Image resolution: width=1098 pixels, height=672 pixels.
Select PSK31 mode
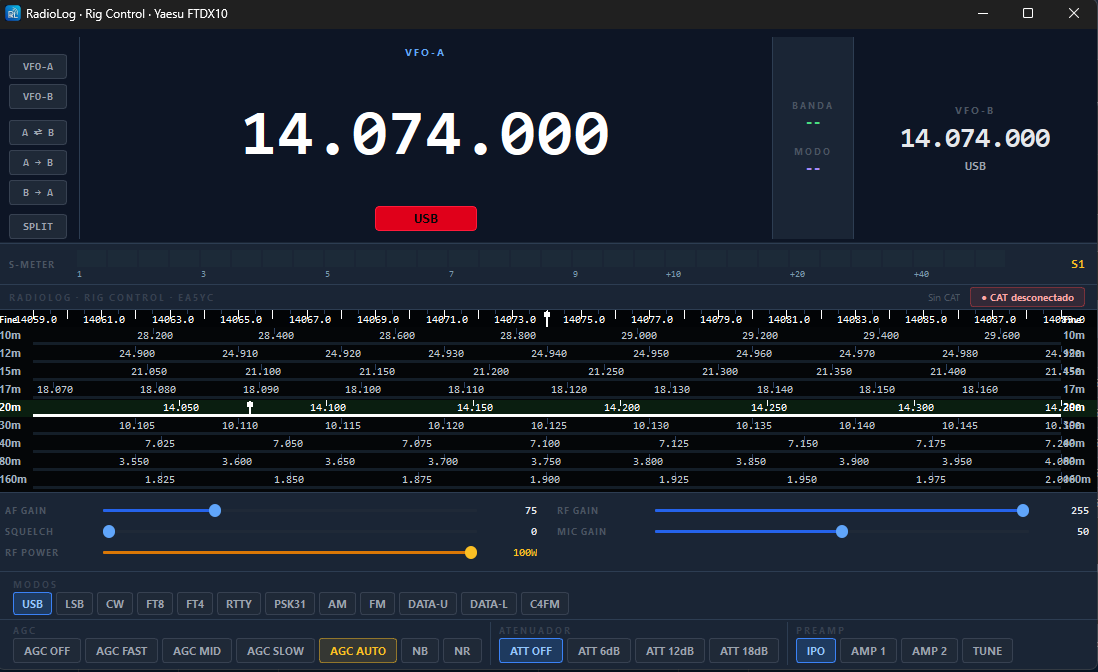pyautogui.click(x=290, y=603)
